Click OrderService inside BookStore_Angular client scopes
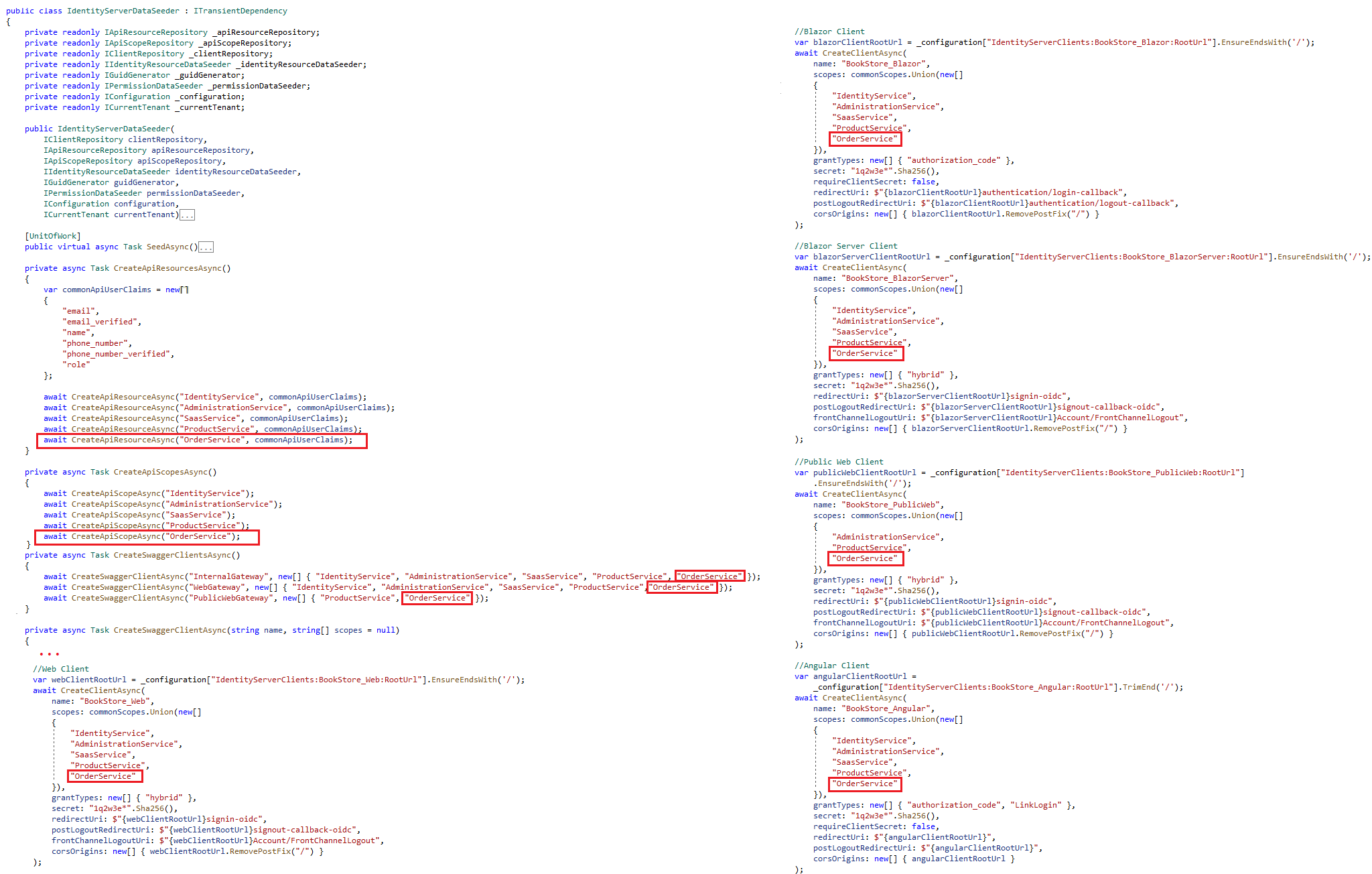Image resolution: width=1372 pixels, height=874 pixels. (x=865, y=784)
